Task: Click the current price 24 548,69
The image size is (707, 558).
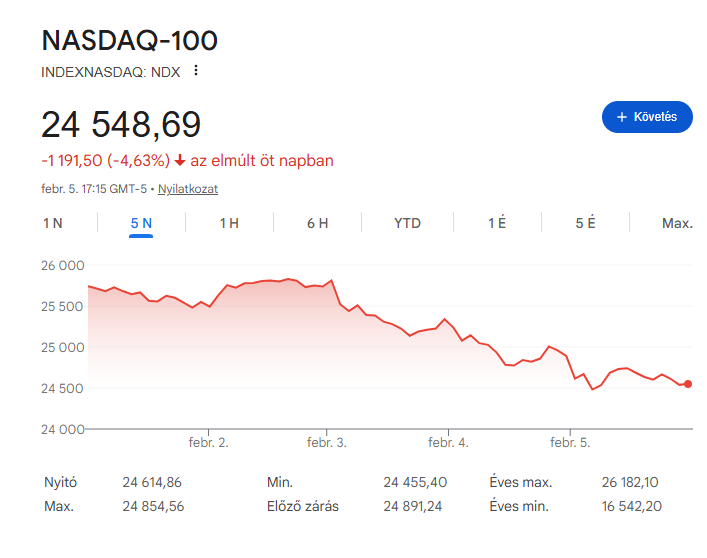Action: pos(121,125)
